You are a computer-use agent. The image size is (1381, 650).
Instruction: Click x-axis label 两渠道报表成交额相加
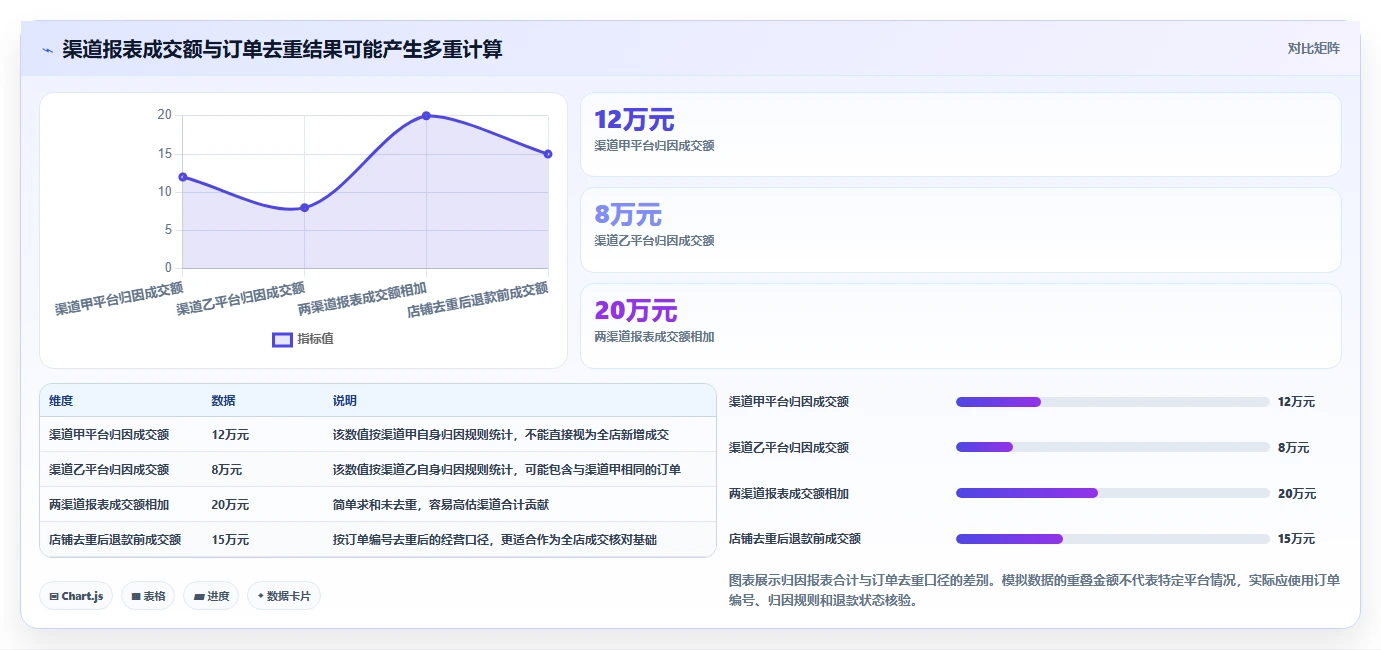(x=362, y=299)
